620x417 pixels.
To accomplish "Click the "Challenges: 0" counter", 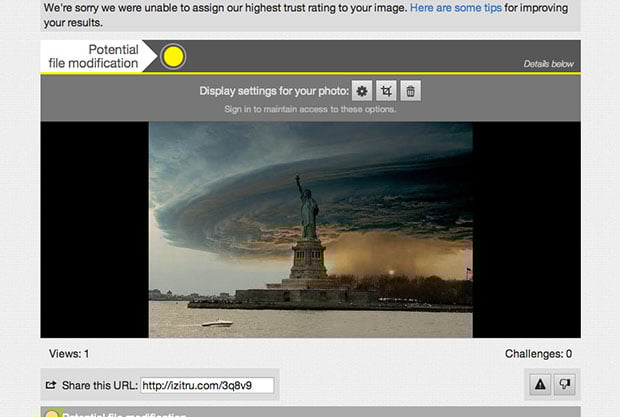I will click(x=538, y=354).
